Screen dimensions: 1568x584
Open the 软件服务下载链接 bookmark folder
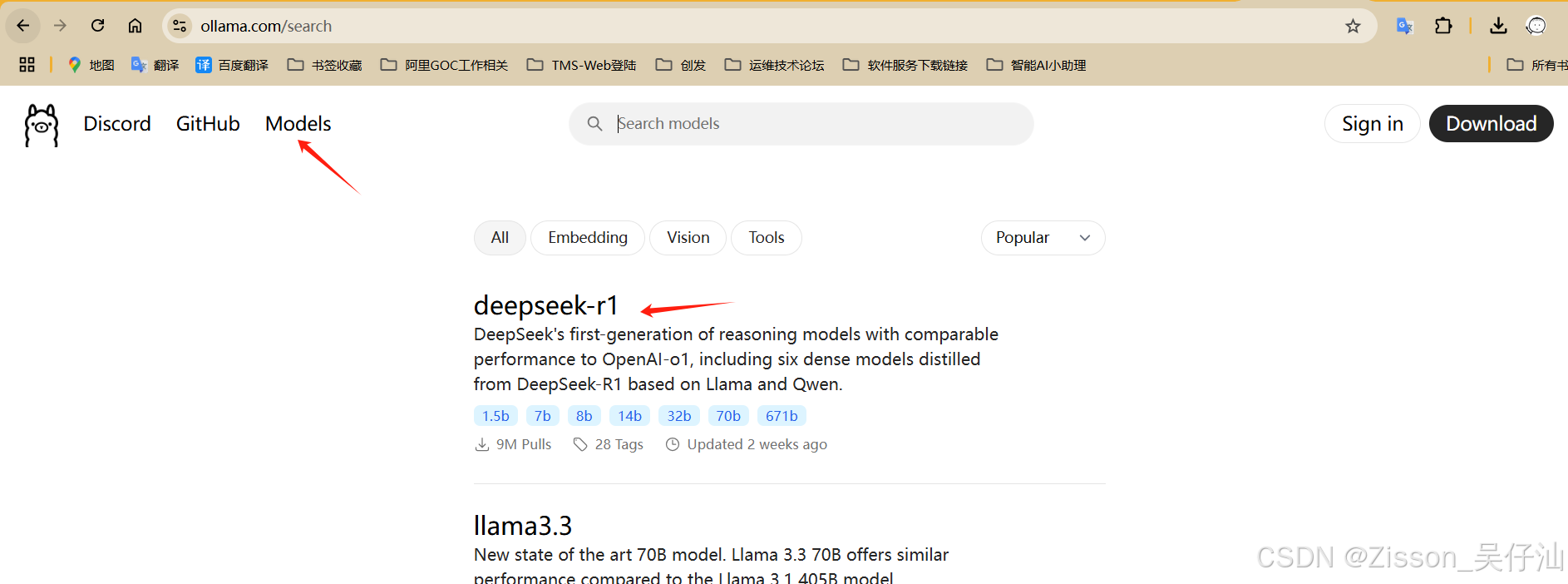(905, 65)
